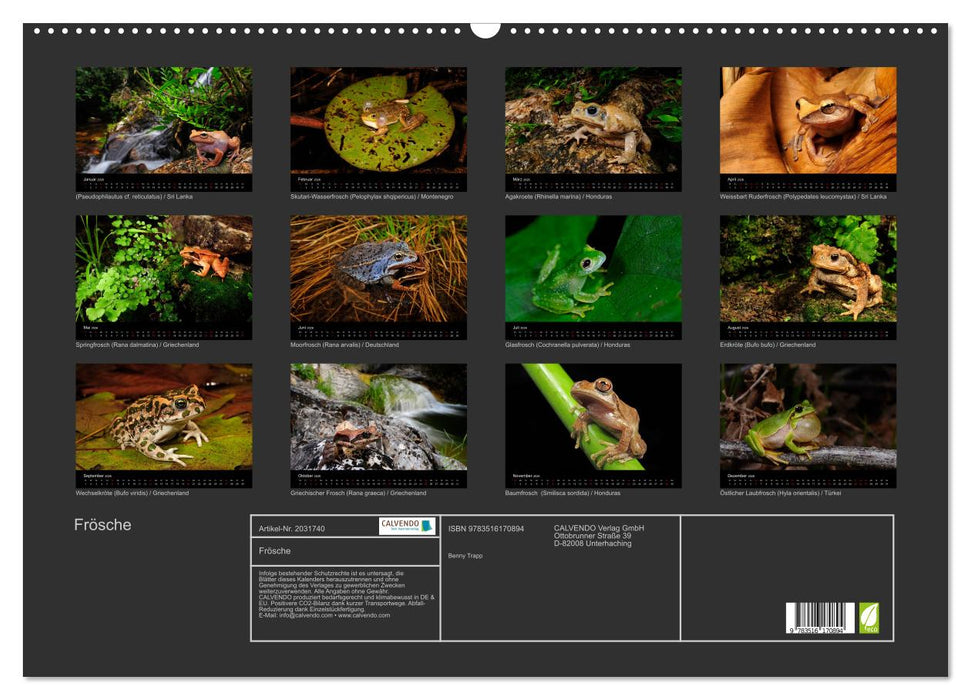Viewport: 971px width, 700px height.
Task: Select the January Sri Lanka waterfall frog photo
Action: [164, 121]
